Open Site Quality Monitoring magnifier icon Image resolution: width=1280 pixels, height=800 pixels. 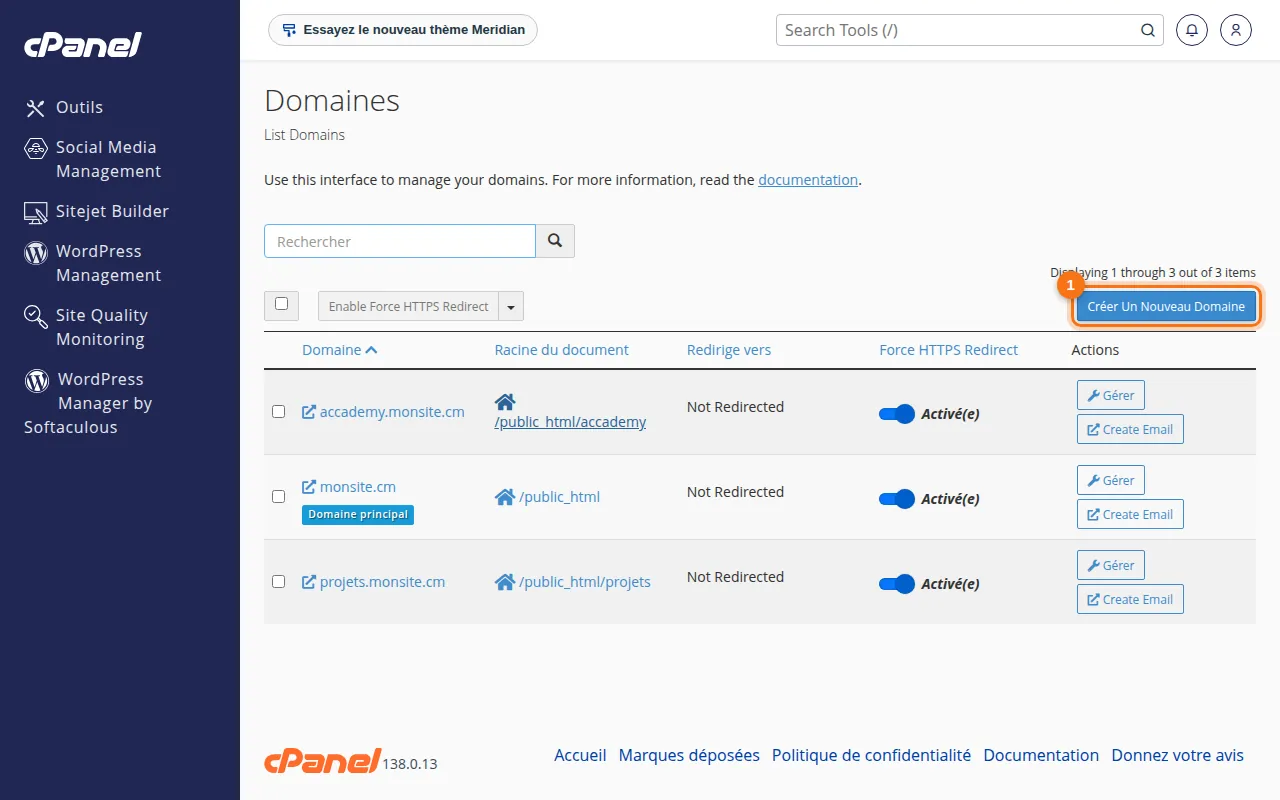click(x=36, y=317)
